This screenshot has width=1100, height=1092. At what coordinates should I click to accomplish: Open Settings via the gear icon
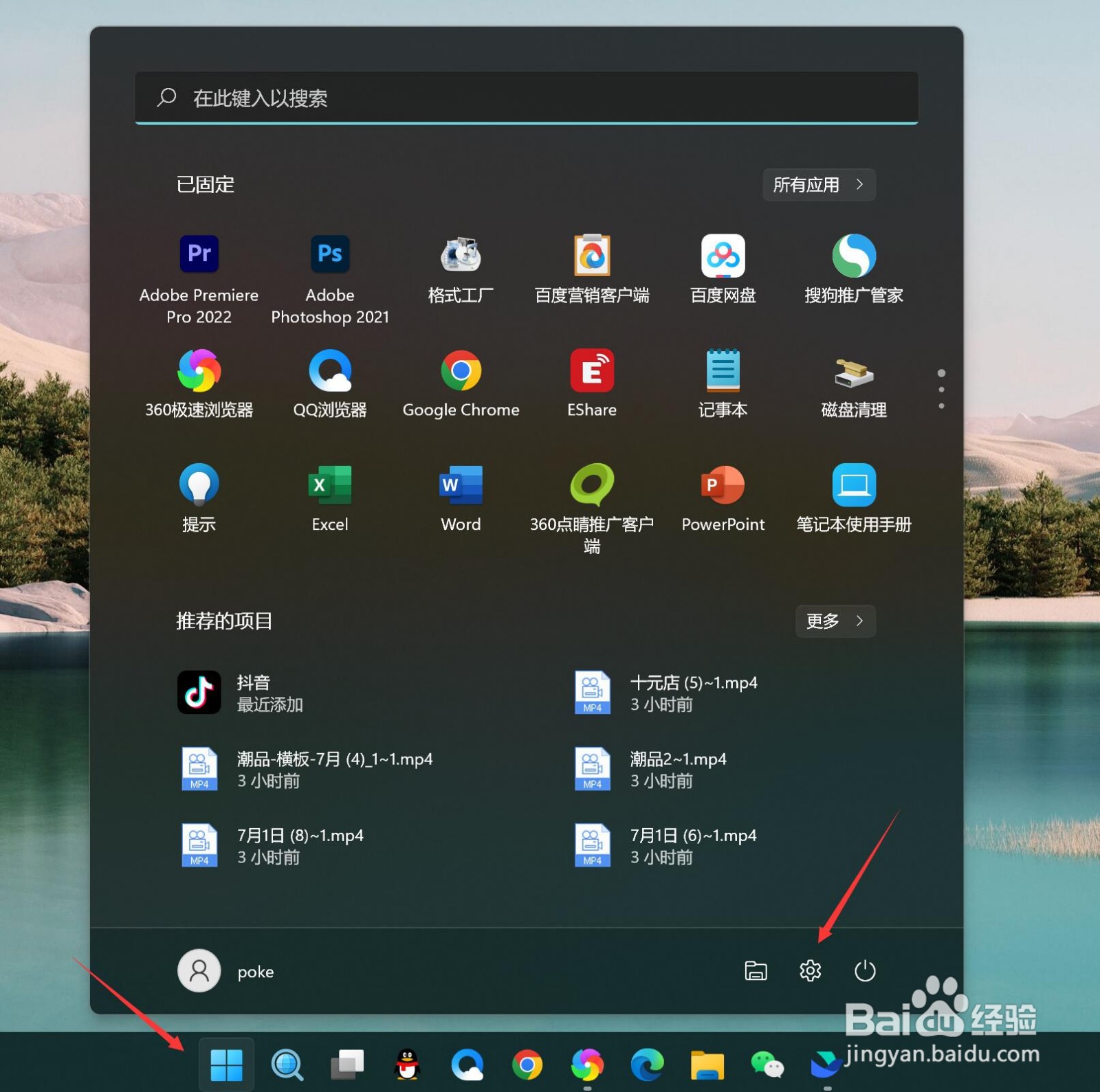(811, 971)
